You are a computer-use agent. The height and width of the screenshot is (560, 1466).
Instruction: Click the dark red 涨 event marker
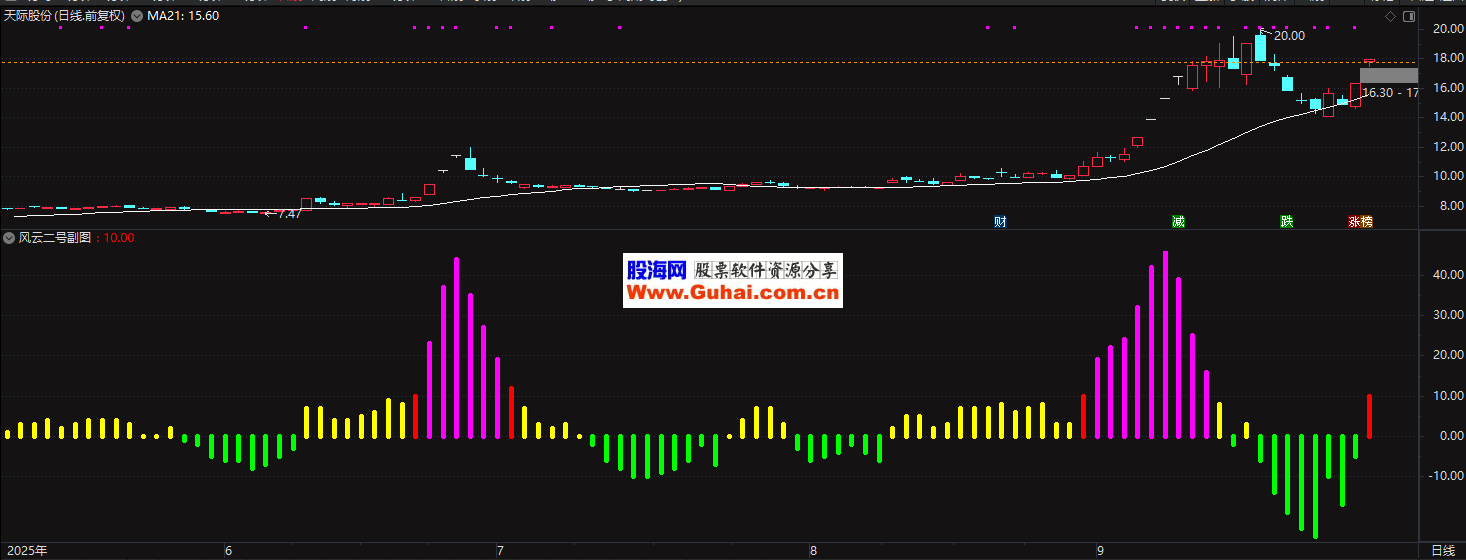pos(1354,221)
